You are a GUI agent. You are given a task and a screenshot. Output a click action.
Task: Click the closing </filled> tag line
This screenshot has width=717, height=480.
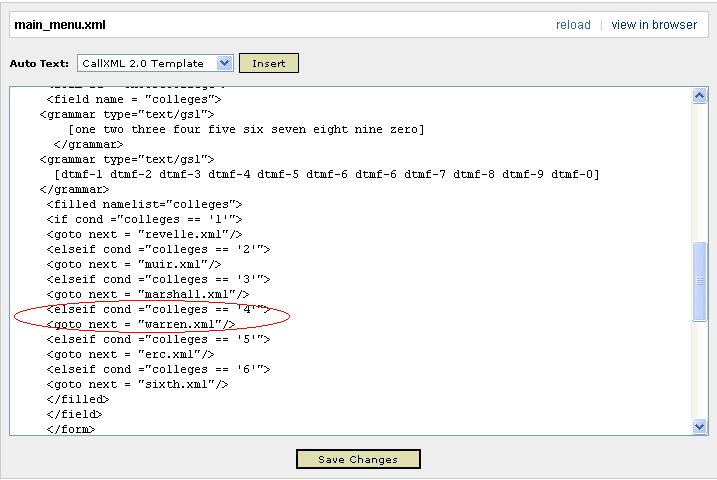point(78,400)
